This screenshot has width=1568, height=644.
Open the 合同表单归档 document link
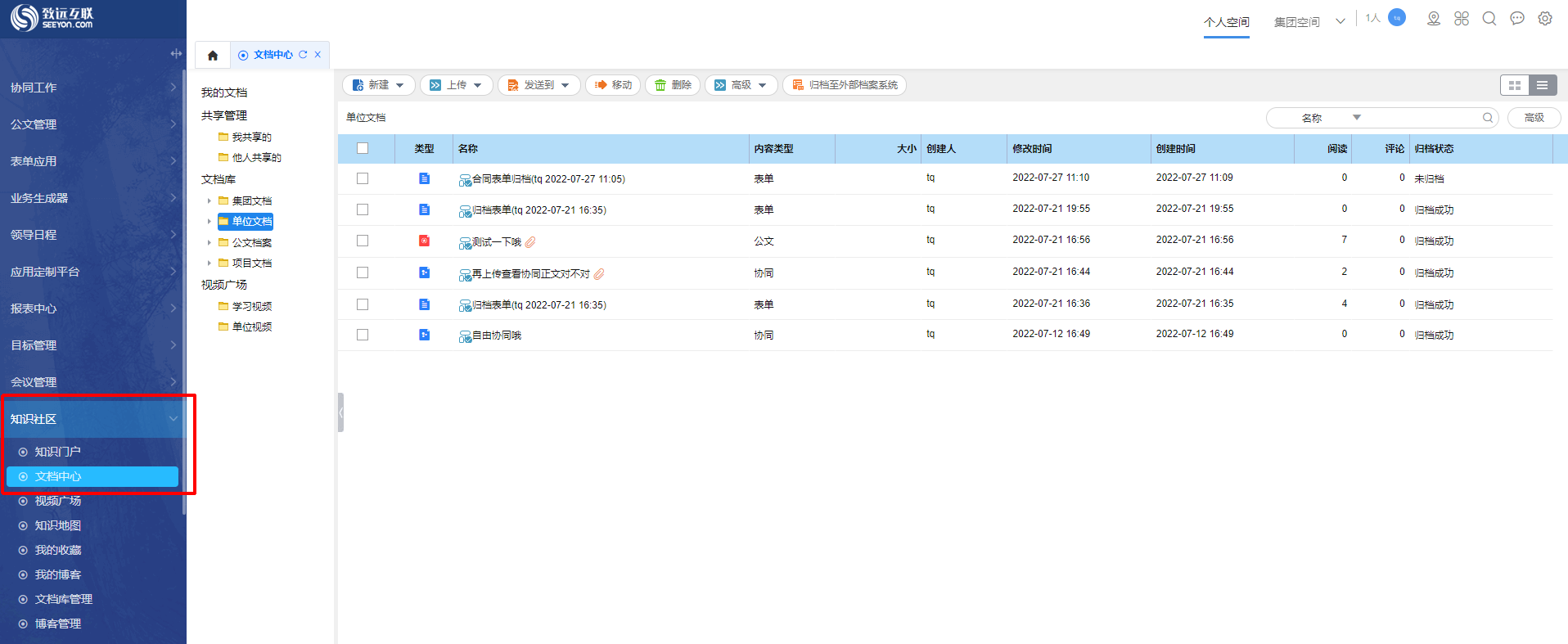548,179
